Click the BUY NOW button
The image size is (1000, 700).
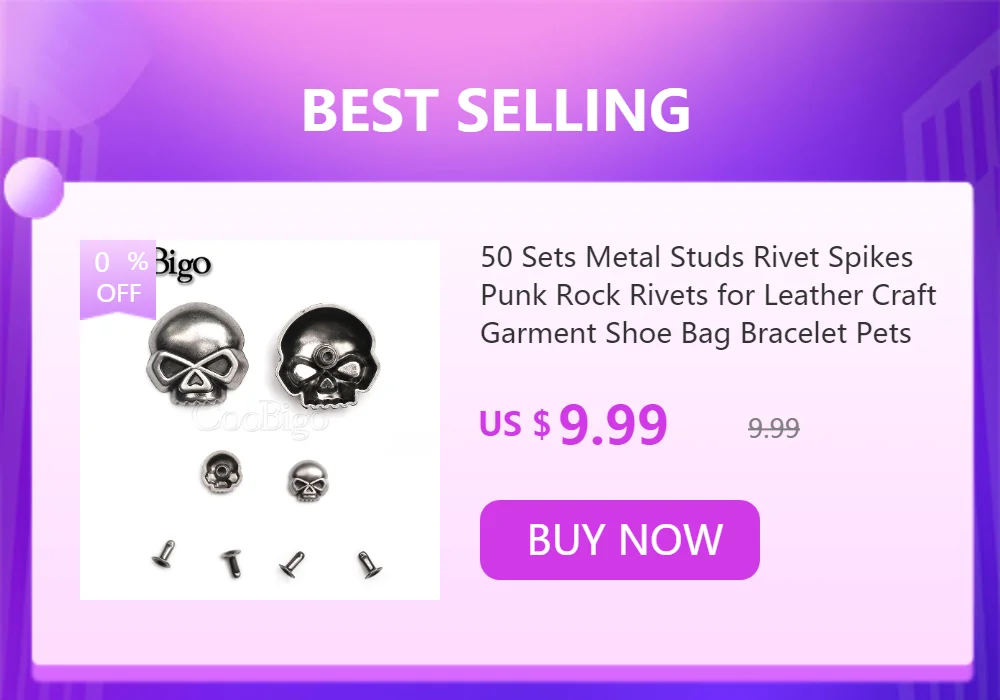(619, 540)
